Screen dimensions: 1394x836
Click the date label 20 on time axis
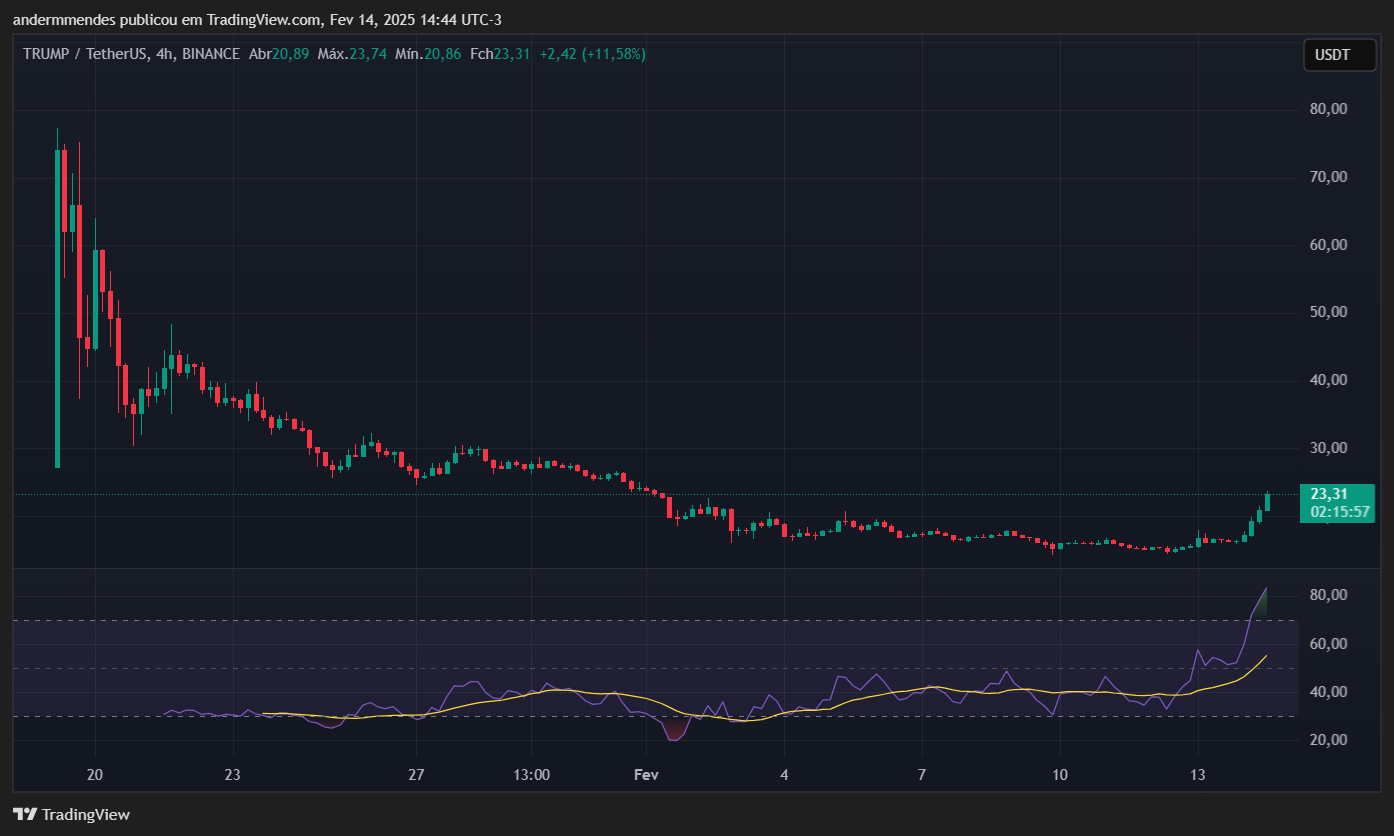coord(95,775)
